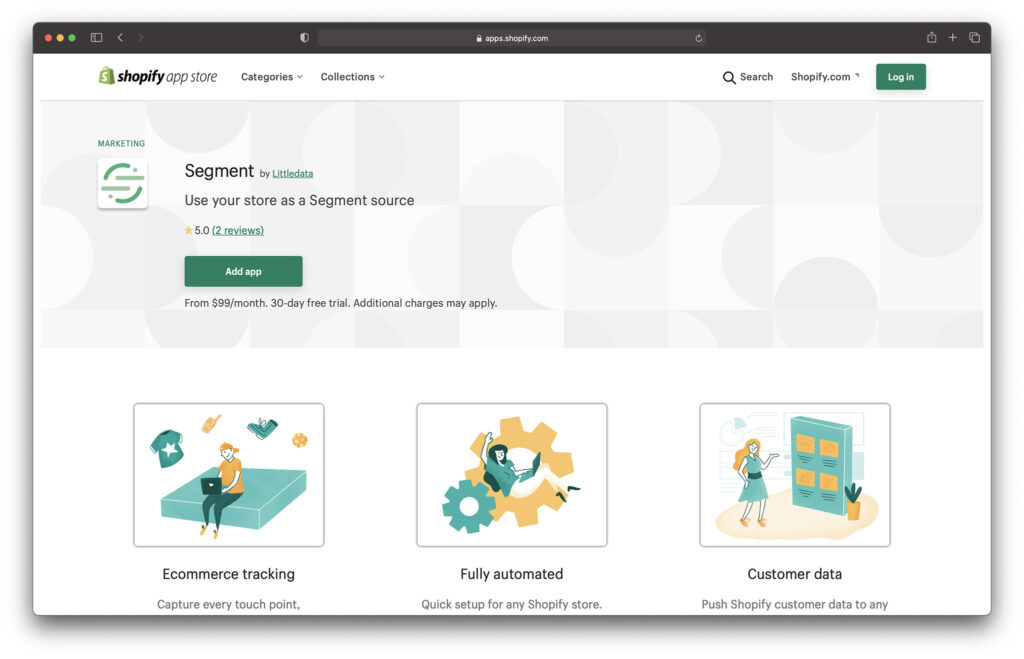
Task: Open the share sheet in Safari
Action: (x=931, y=37)
